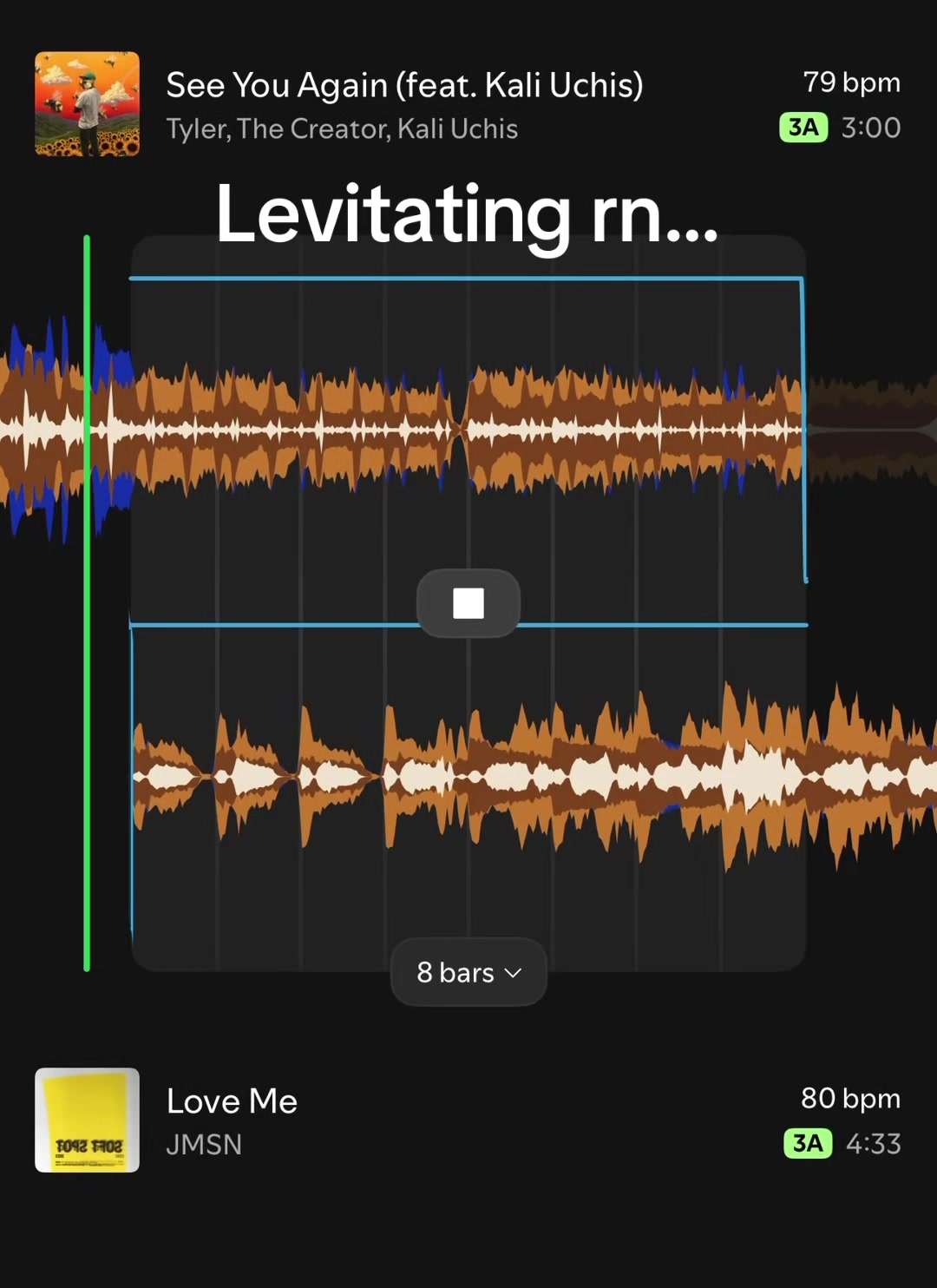Open the Love Me track title
The height and width of the screenshot is (1288, 937).
click(x=232, y=1101)
